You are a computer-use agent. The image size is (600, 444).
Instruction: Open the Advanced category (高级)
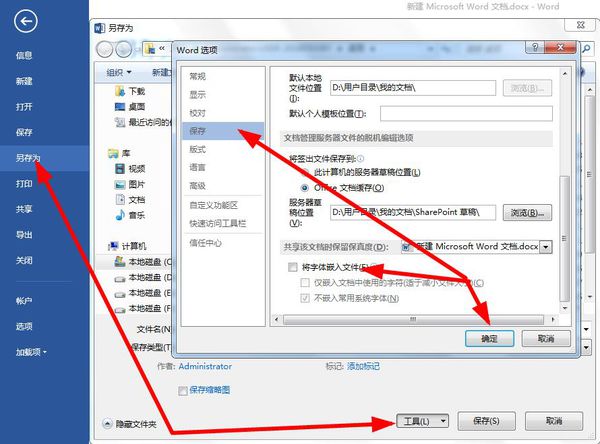point(197,186)
